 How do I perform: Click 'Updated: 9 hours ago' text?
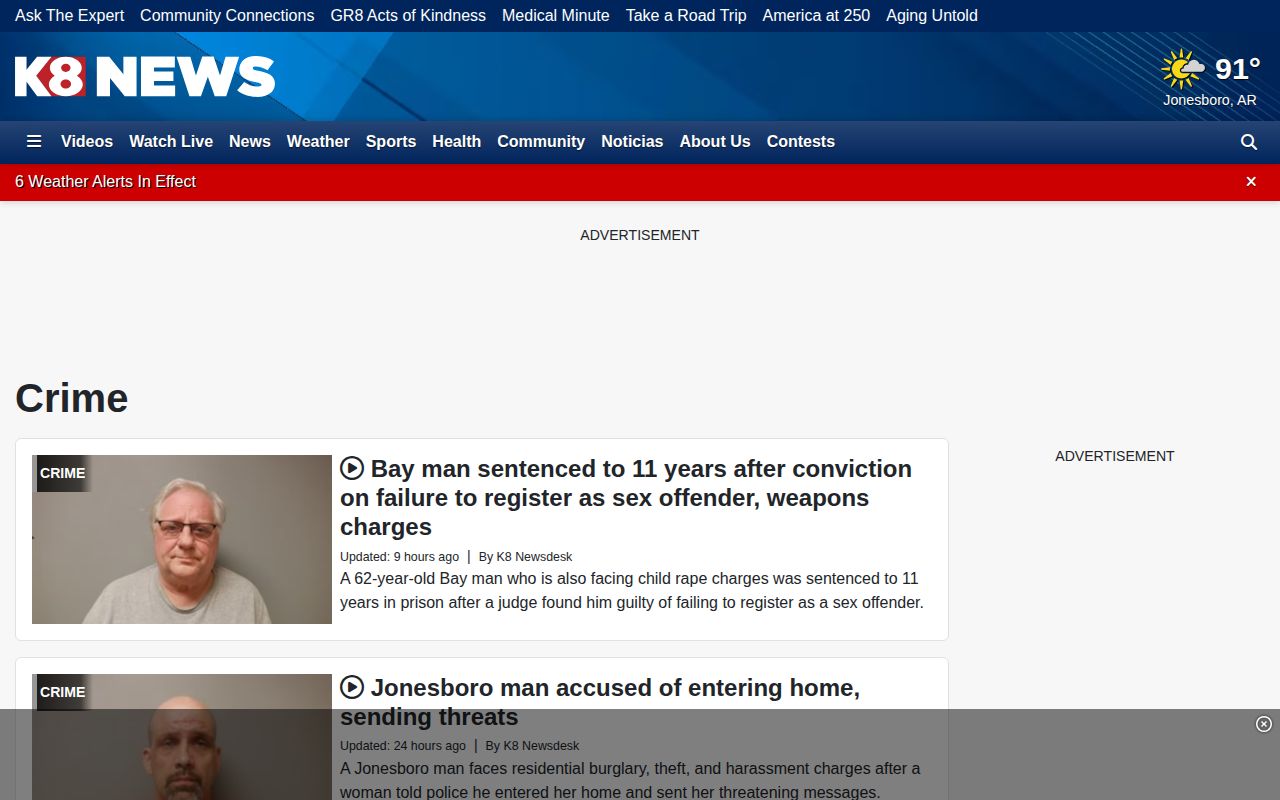(x=400, y=557)
